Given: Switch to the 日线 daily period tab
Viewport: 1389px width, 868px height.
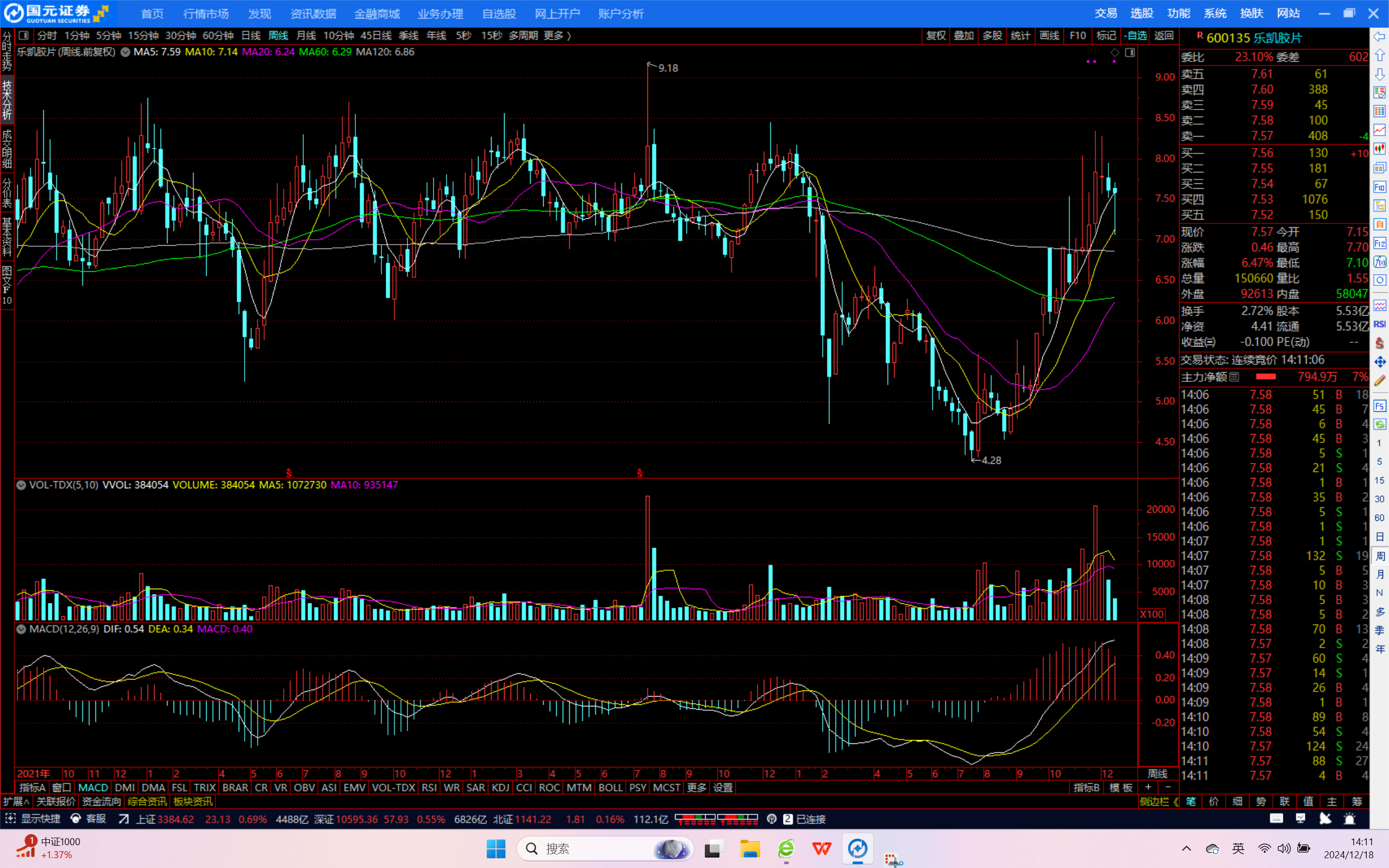Looking at the screenshot, I should tap(251, 36).
